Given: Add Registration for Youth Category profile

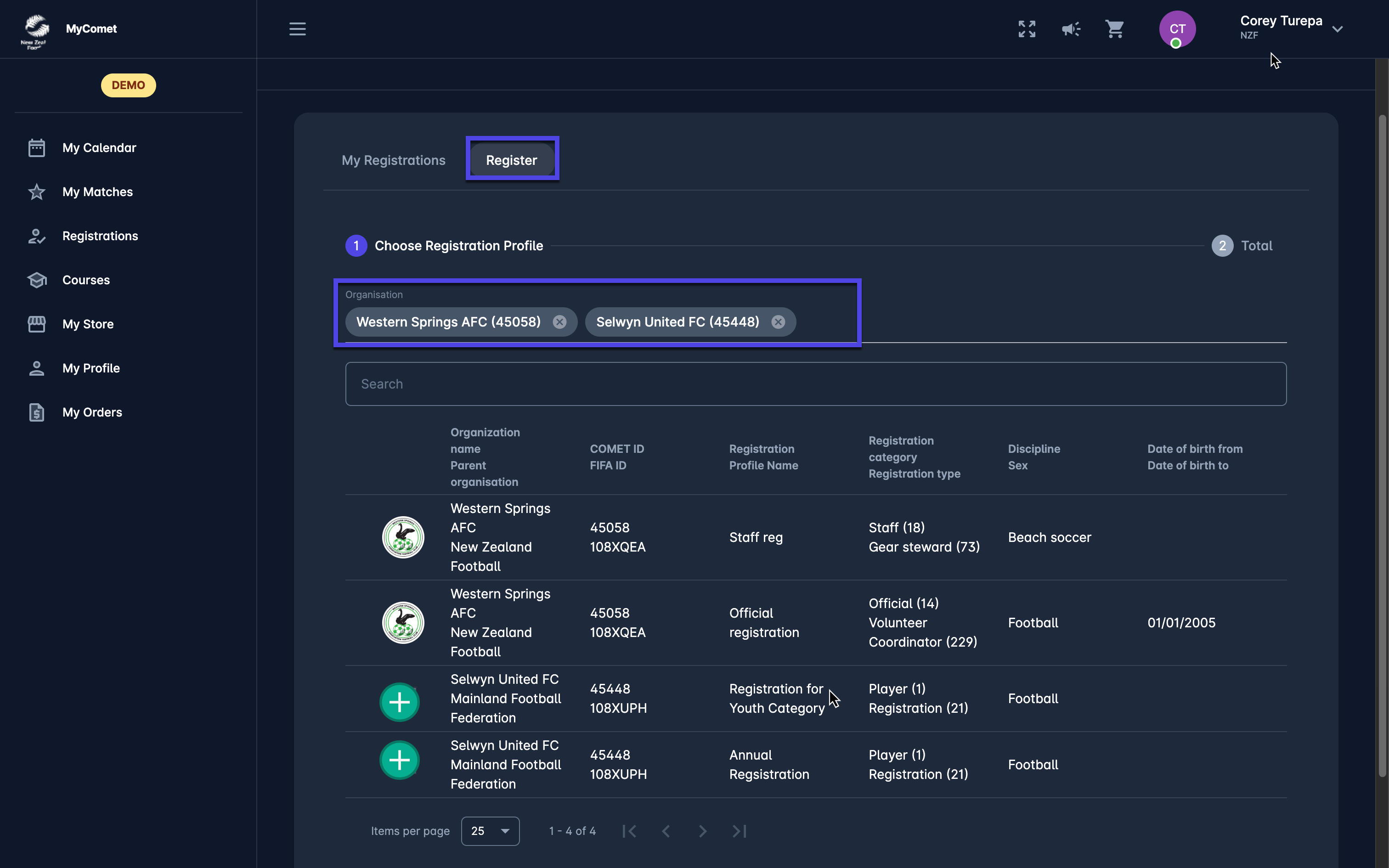Looking at the screenshot, I should point(400,702).
